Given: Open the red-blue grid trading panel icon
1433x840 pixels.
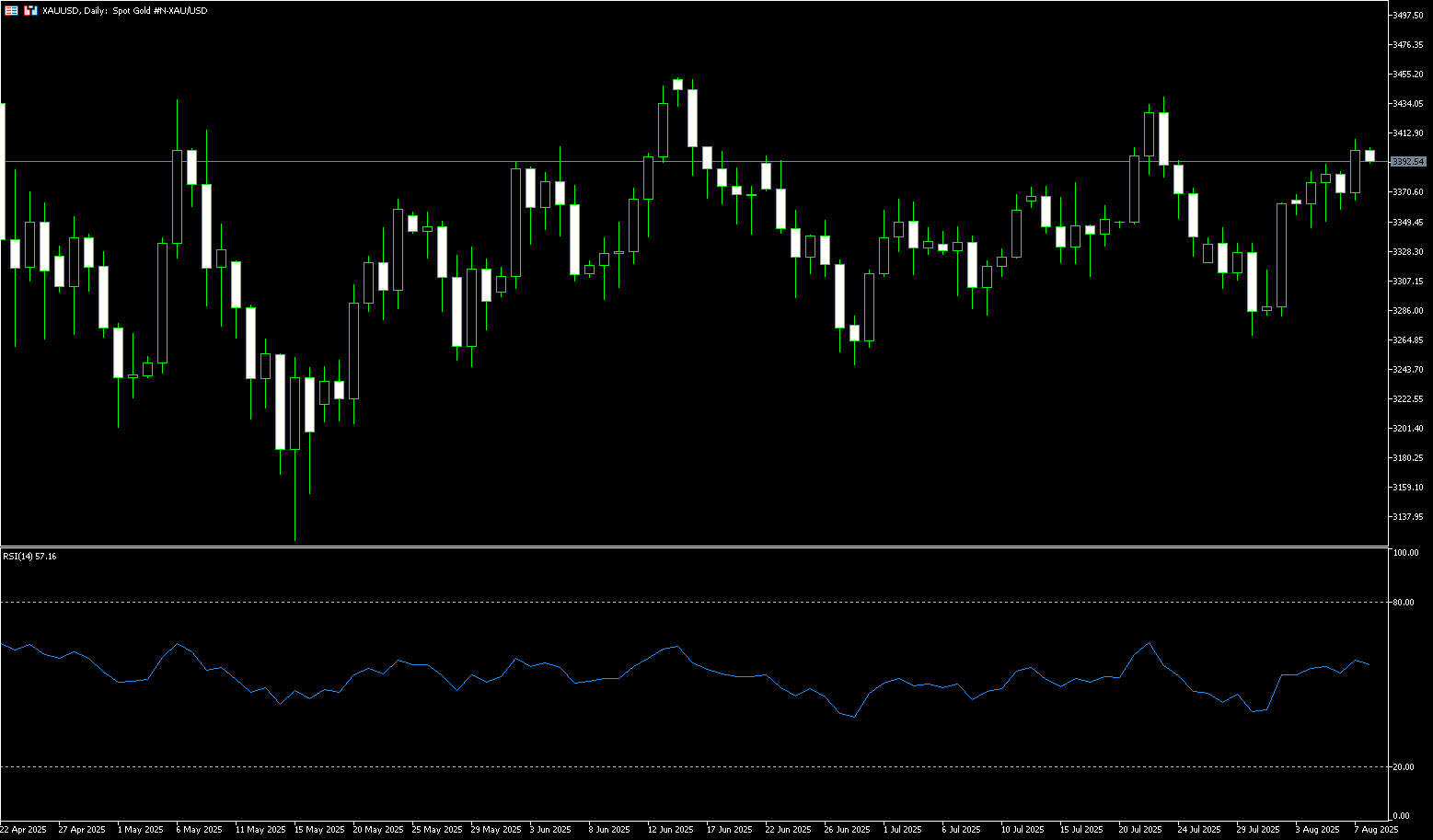Looking at the screenshot, I should [x=11, y=10].
